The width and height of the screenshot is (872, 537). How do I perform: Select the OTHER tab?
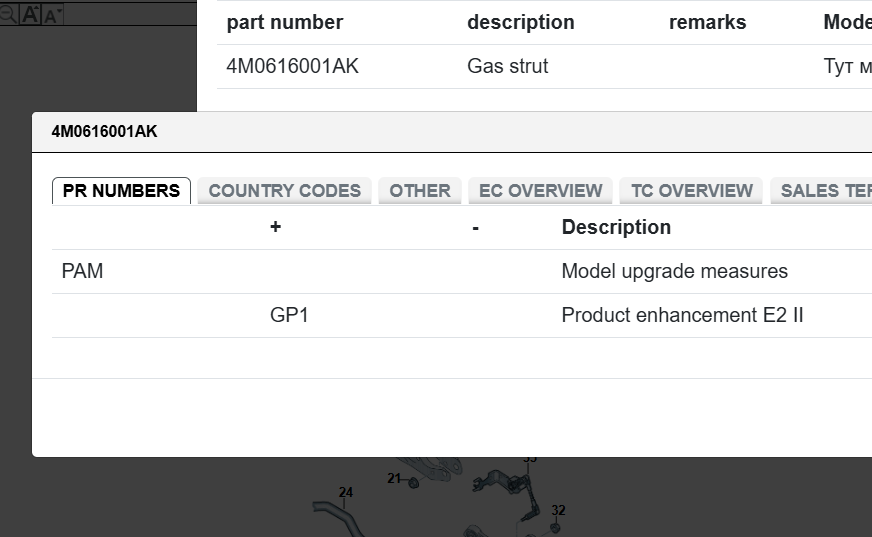[x=420, y=191]
